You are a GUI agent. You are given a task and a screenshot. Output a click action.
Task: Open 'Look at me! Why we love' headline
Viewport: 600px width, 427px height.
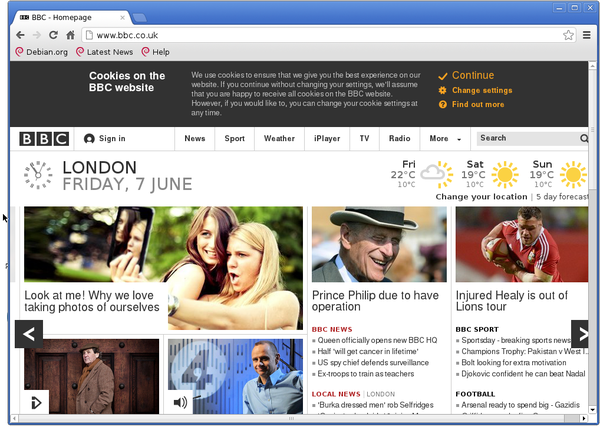(92, 301)
